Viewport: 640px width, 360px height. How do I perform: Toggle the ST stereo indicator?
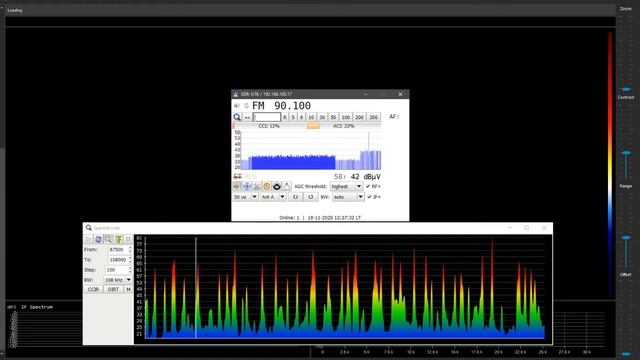pos(238,176)
